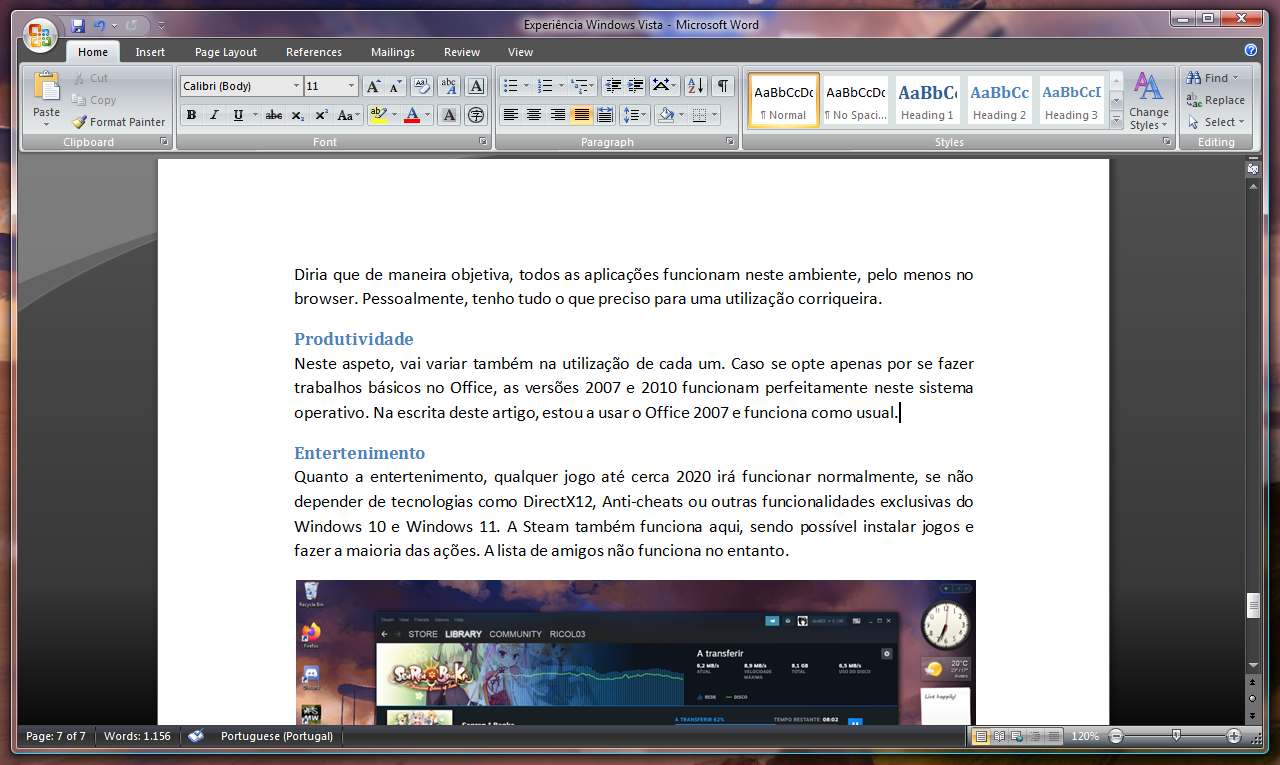Open the Select dropdown in Editing
1280x765 pixels.
(1216, 122)
